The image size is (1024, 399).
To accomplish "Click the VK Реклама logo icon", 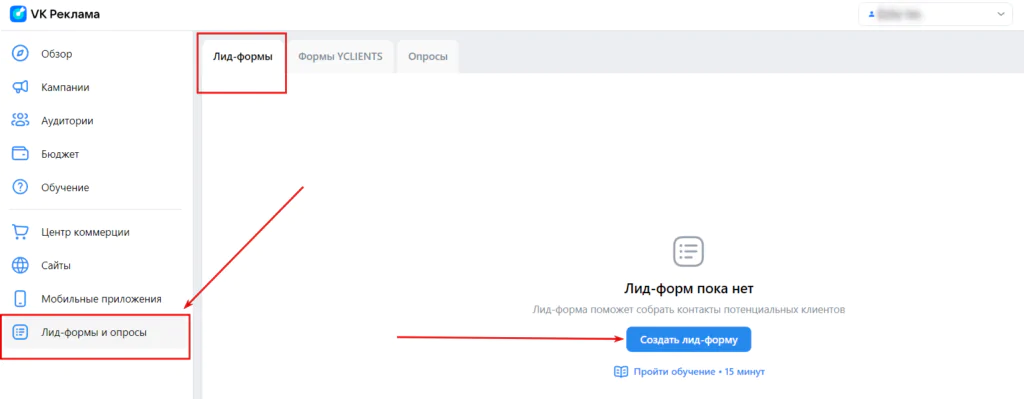I will [18, 14].
